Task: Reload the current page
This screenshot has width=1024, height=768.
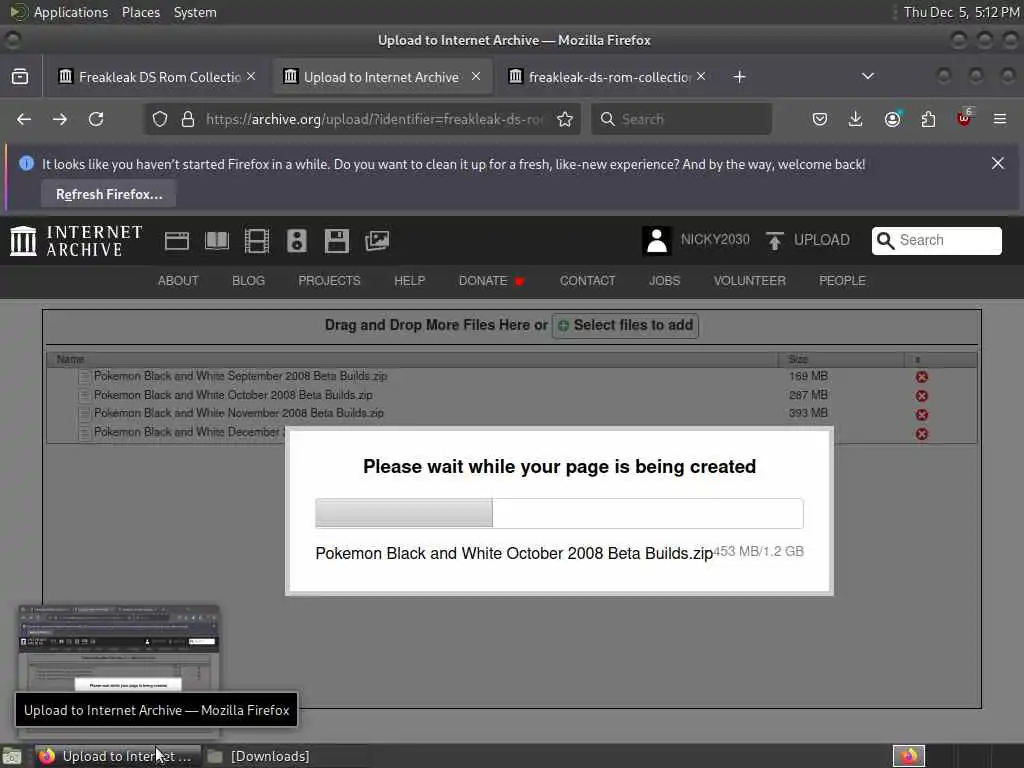Action: tap(96, 120)
